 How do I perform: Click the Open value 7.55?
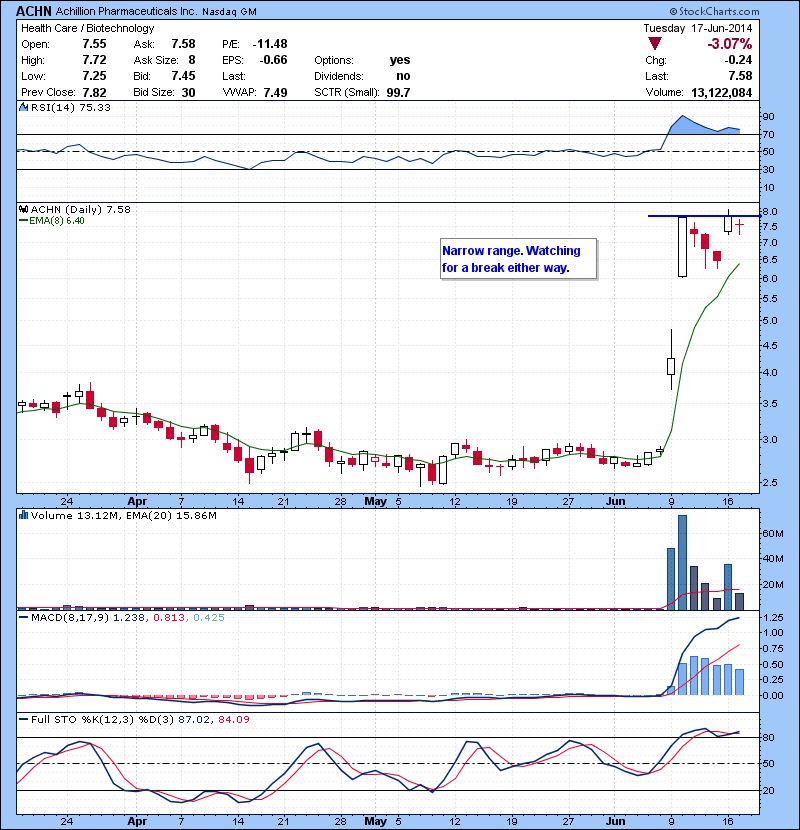[94, 44]
